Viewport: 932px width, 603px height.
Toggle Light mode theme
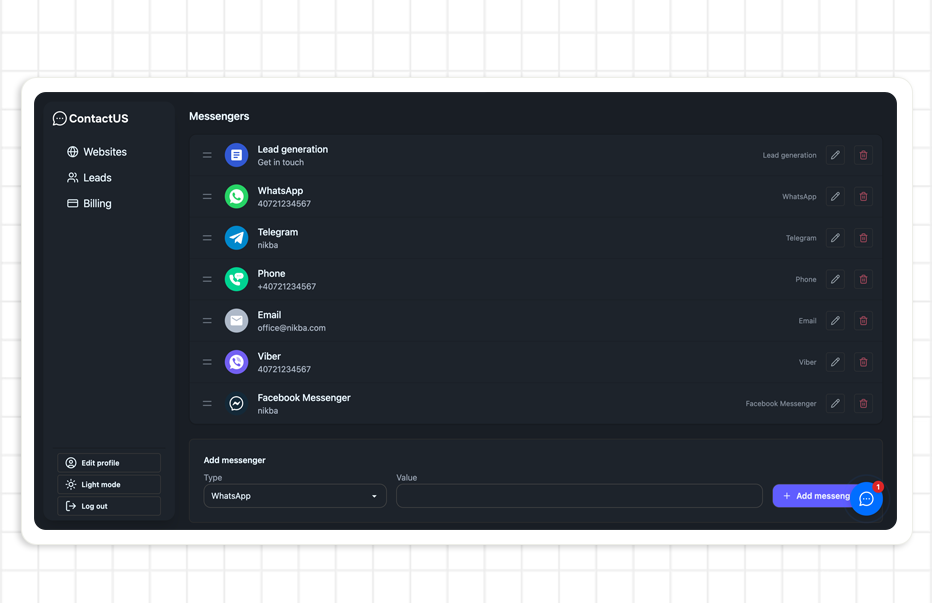click(109, 485)
